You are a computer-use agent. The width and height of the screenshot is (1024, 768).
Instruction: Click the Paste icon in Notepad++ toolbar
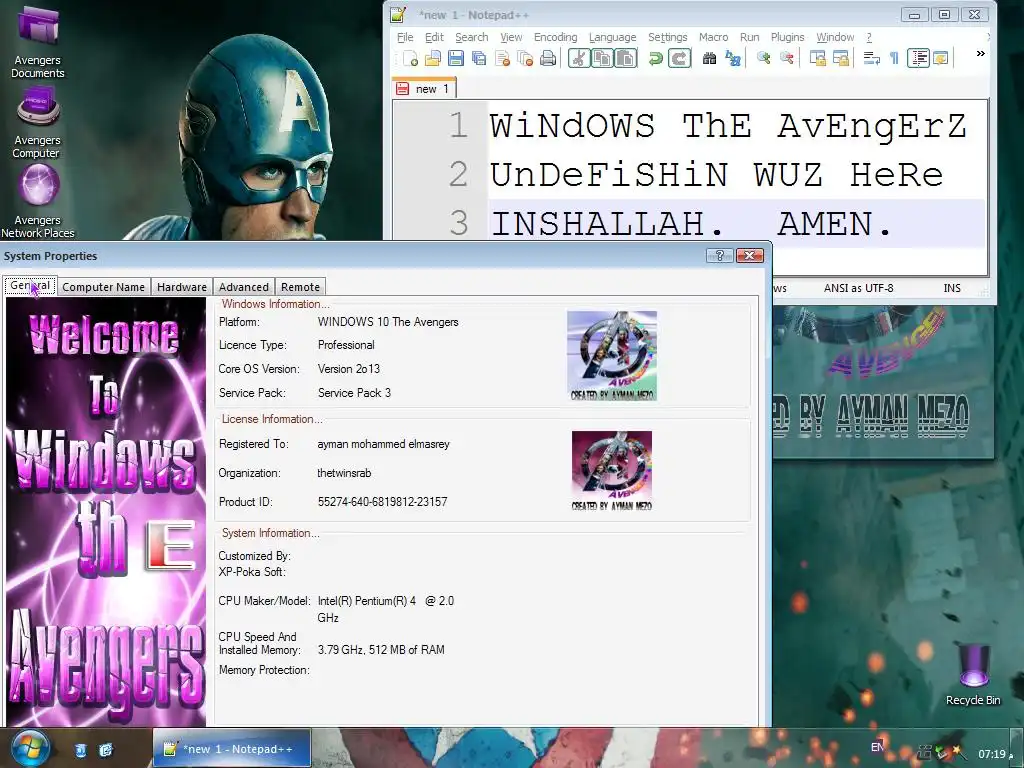[x=626, y=59]
